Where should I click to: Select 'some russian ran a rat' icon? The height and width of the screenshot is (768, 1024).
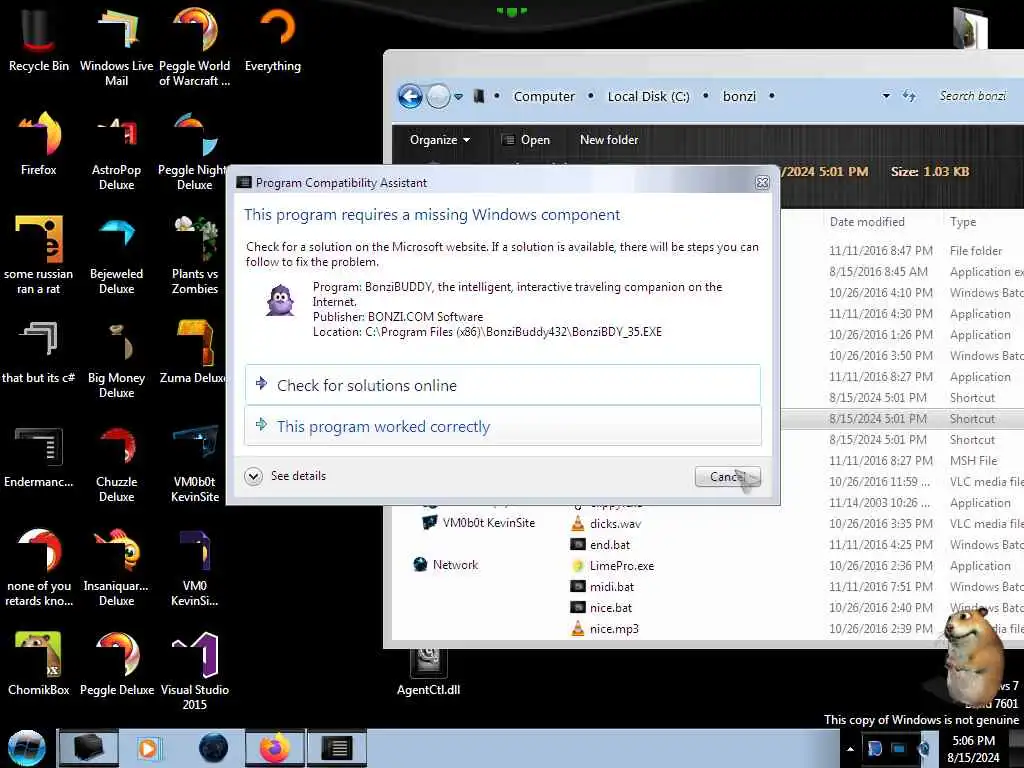(x=39, y=255)
